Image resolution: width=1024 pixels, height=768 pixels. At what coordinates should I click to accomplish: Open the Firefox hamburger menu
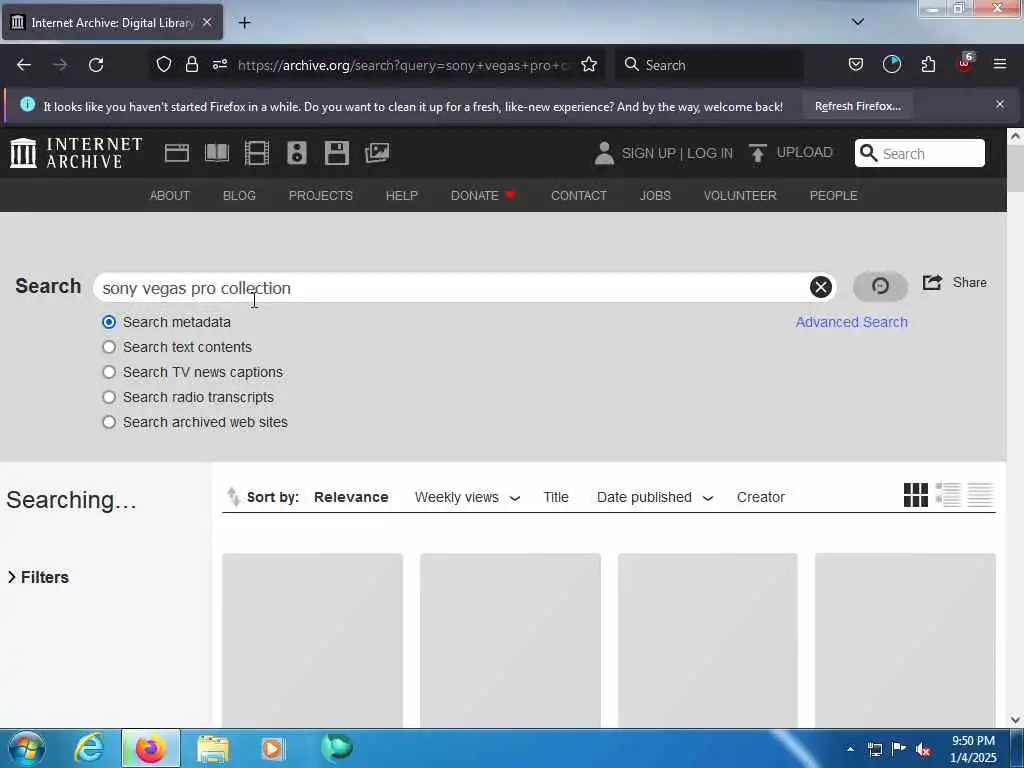click(999, 64)
